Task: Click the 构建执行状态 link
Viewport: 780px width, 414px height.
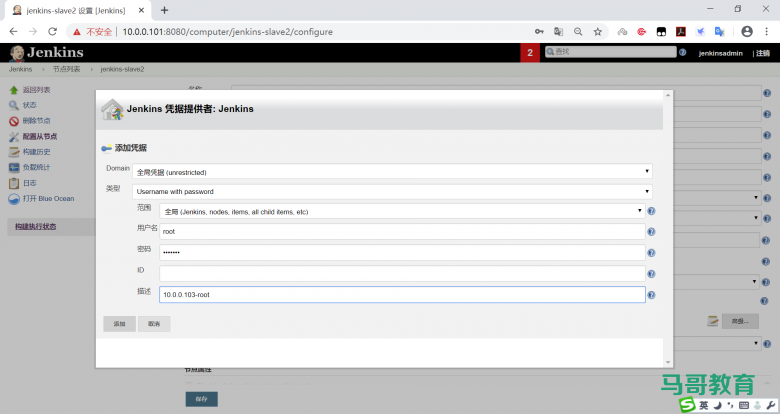Action: [35, 226]
